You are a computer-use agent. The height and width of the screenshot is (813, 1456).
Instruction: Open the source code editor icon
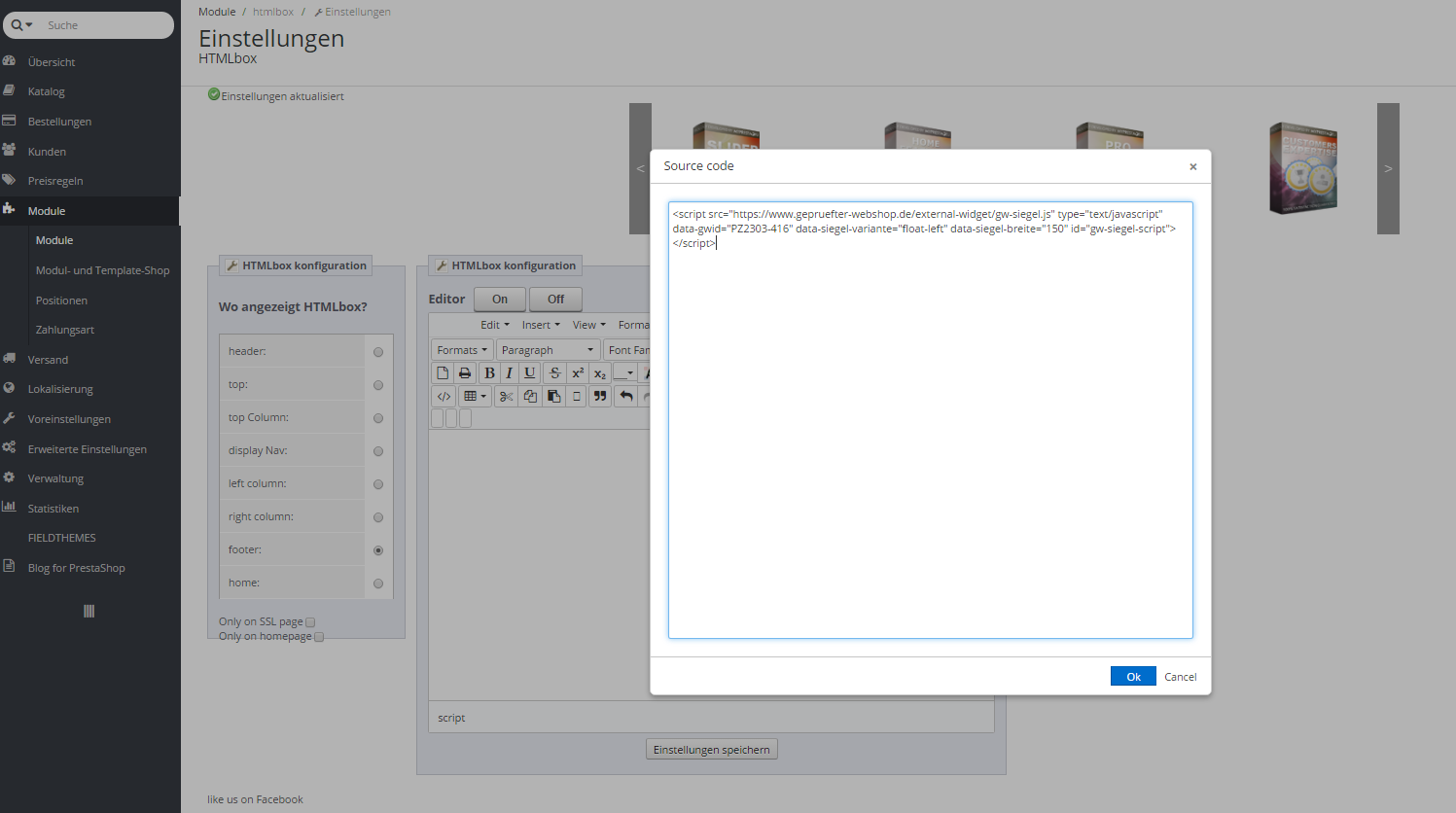(x=444, y=397)
